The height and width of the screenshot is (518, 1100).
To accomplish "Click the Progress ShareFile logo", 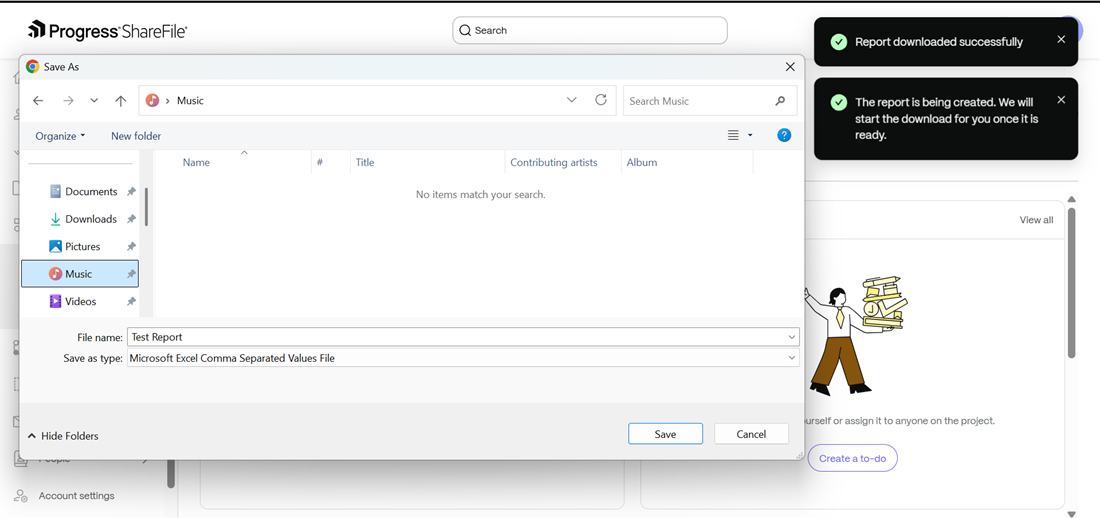I will [107, 30].
